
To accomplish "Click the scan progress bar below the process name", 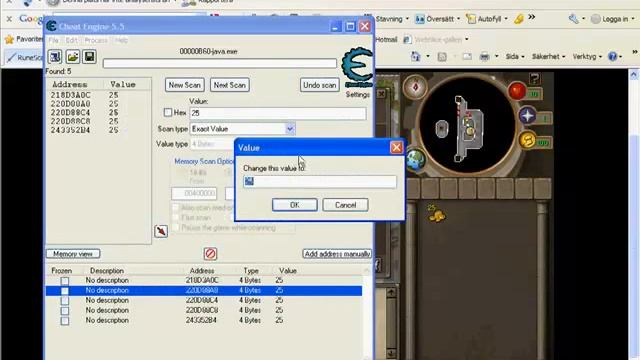I will tap(220, 63).
